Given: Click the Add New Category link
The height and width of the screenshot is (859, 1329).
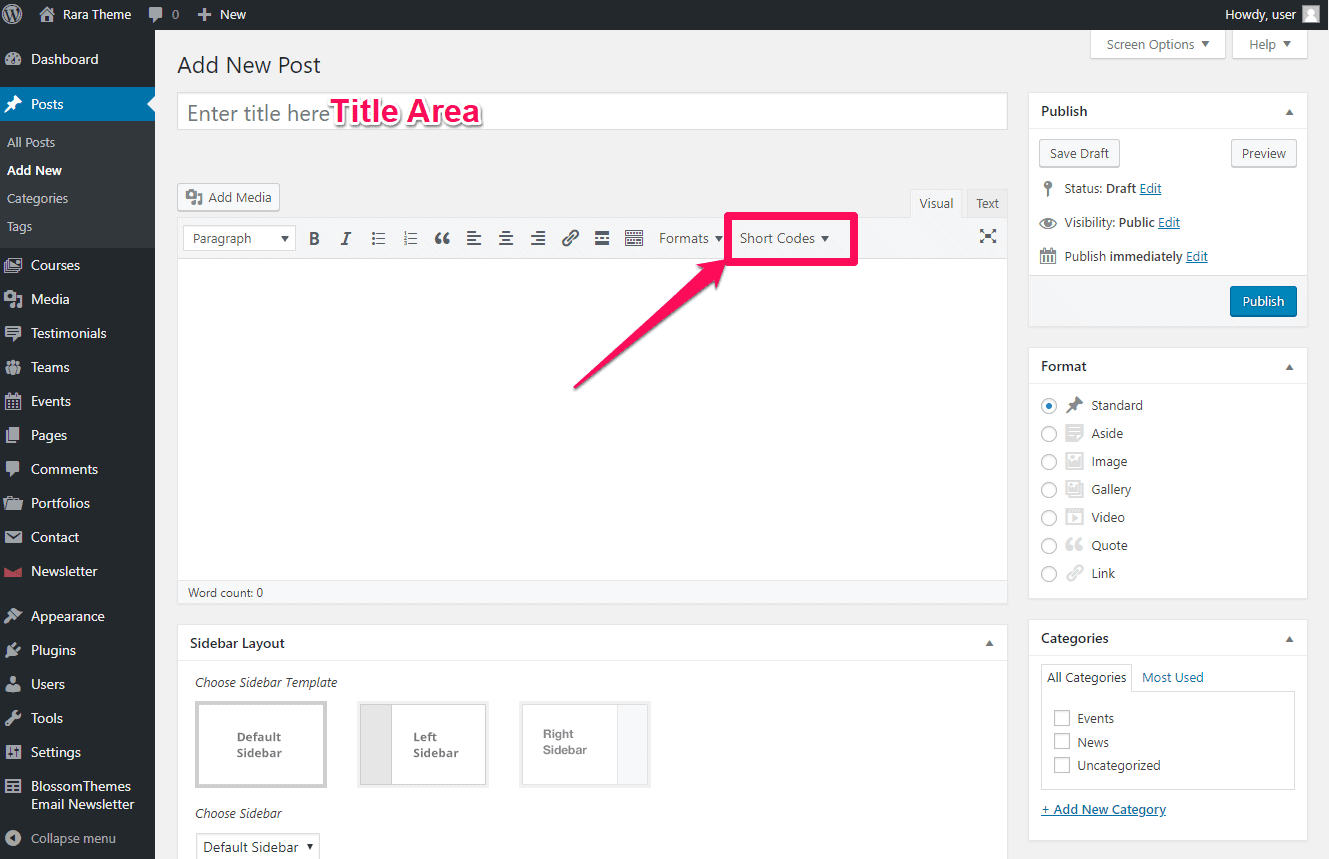Looking at the screenshot, I should (x=1104, y=810).
